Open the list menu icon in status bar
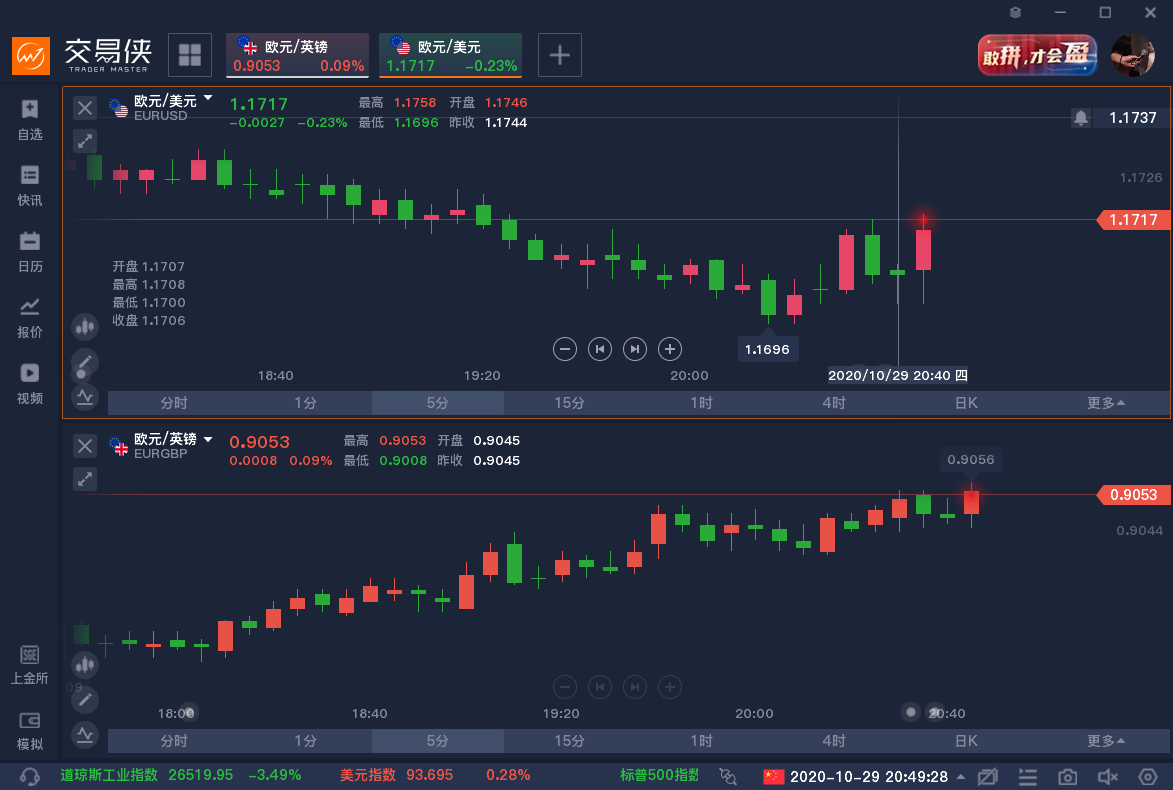The width and height of the screenshot is (1173, 790). point(1028,777)
